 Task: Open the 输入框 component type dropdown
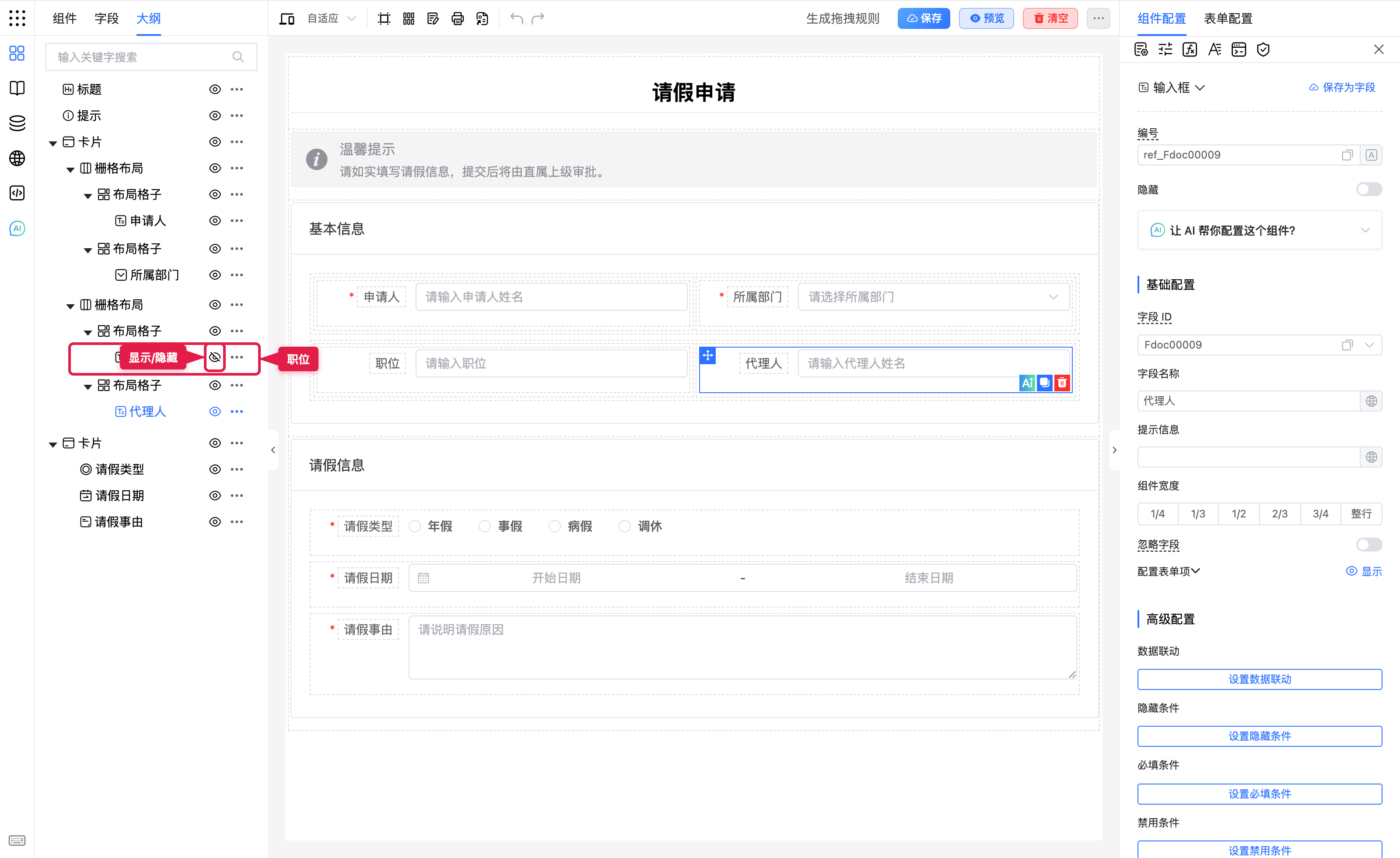pos(1172,88)
